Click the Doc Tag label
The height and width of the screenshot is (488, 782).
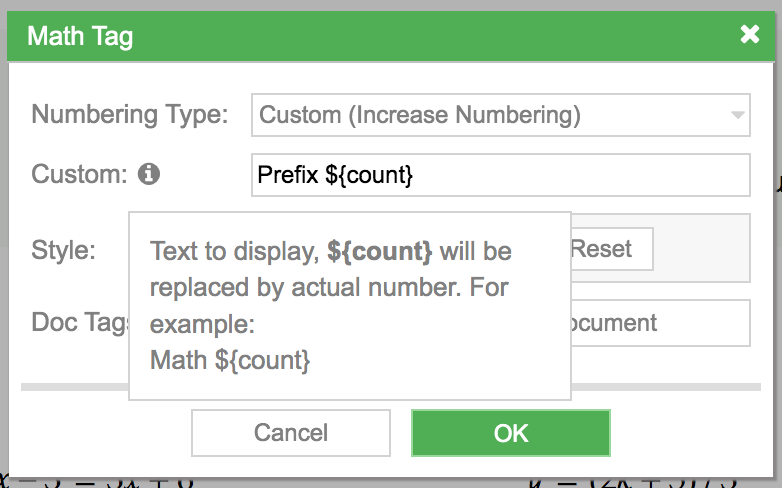coord(80,322)
